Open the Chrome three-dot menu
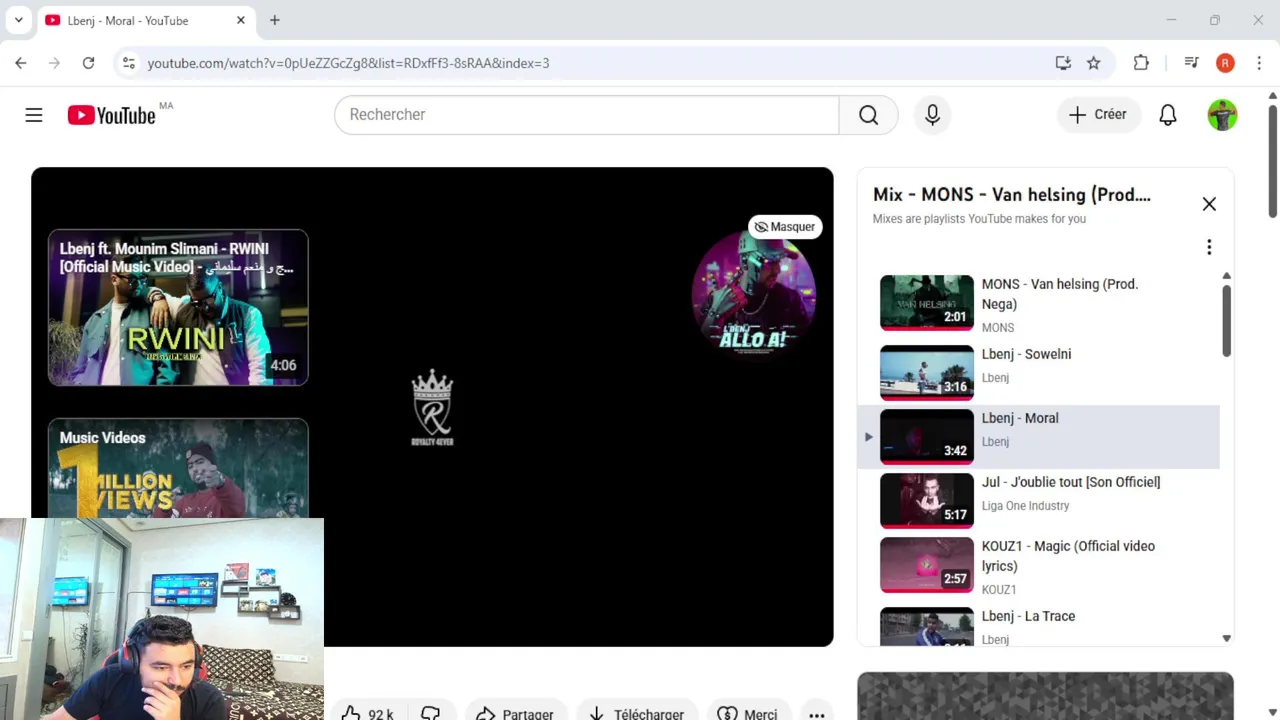The image size is (1280, 720). click(x=1258, y=63)
